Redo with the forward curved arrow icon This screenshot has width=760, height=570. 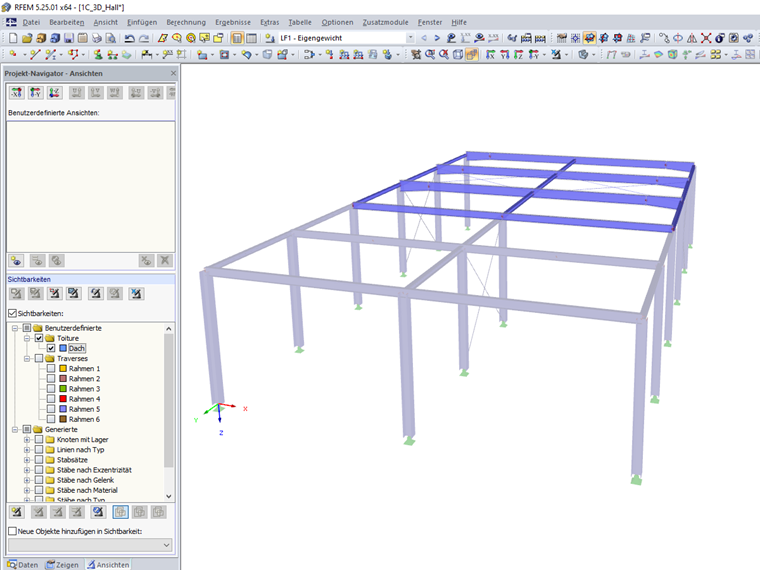tap(144, 38)
